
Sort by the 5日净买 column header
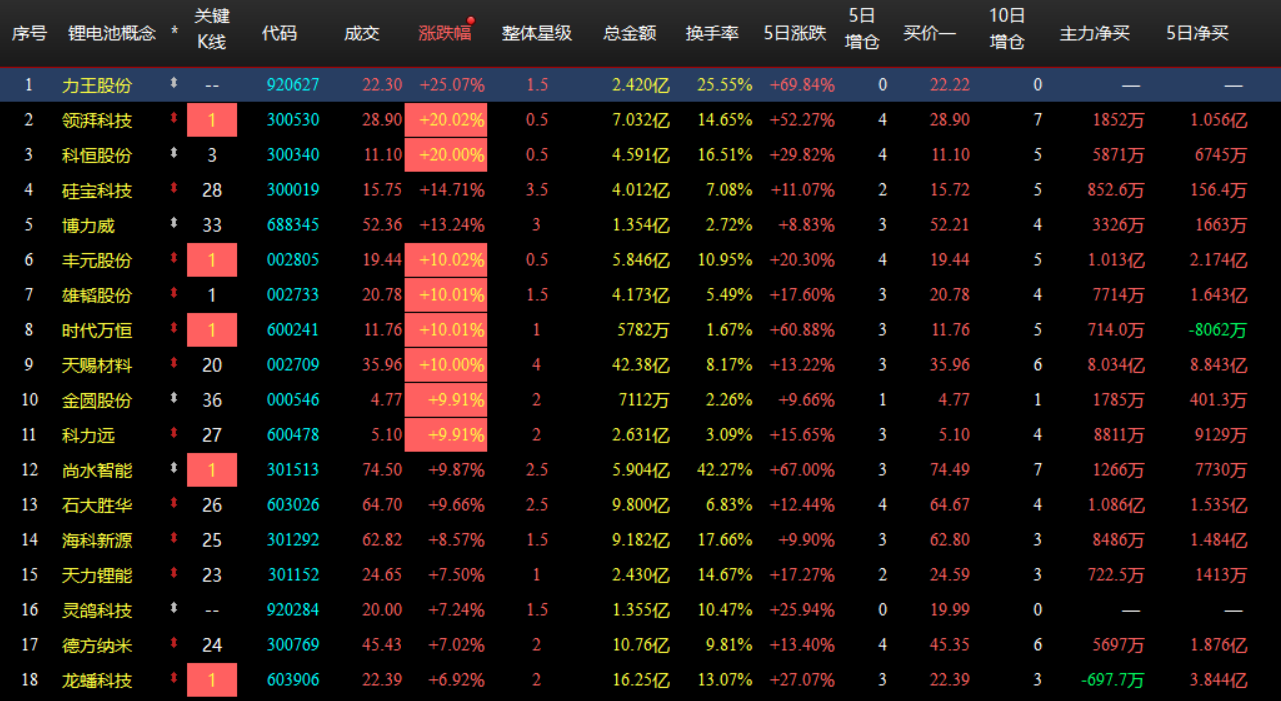click(x=1197, y=33)
